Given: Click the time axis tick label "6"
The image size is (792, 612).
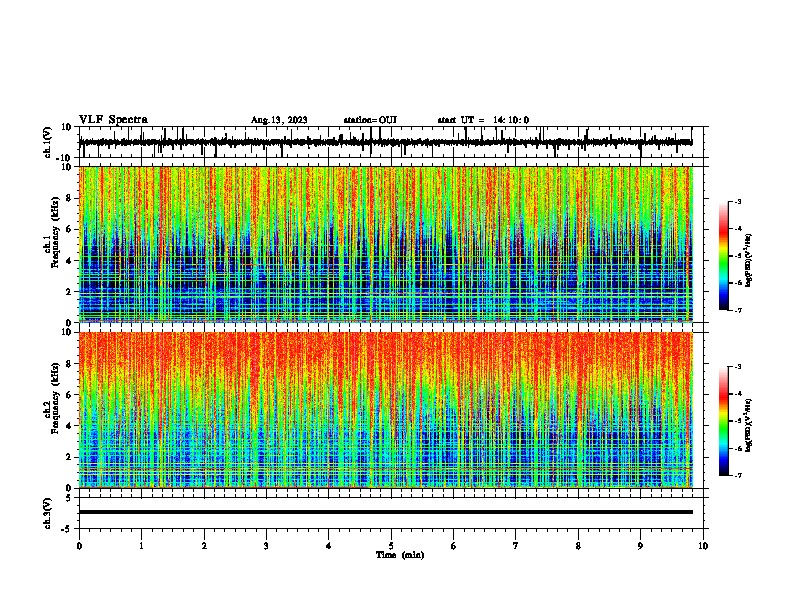Looking at the screenshot, I should click(454, 546).
